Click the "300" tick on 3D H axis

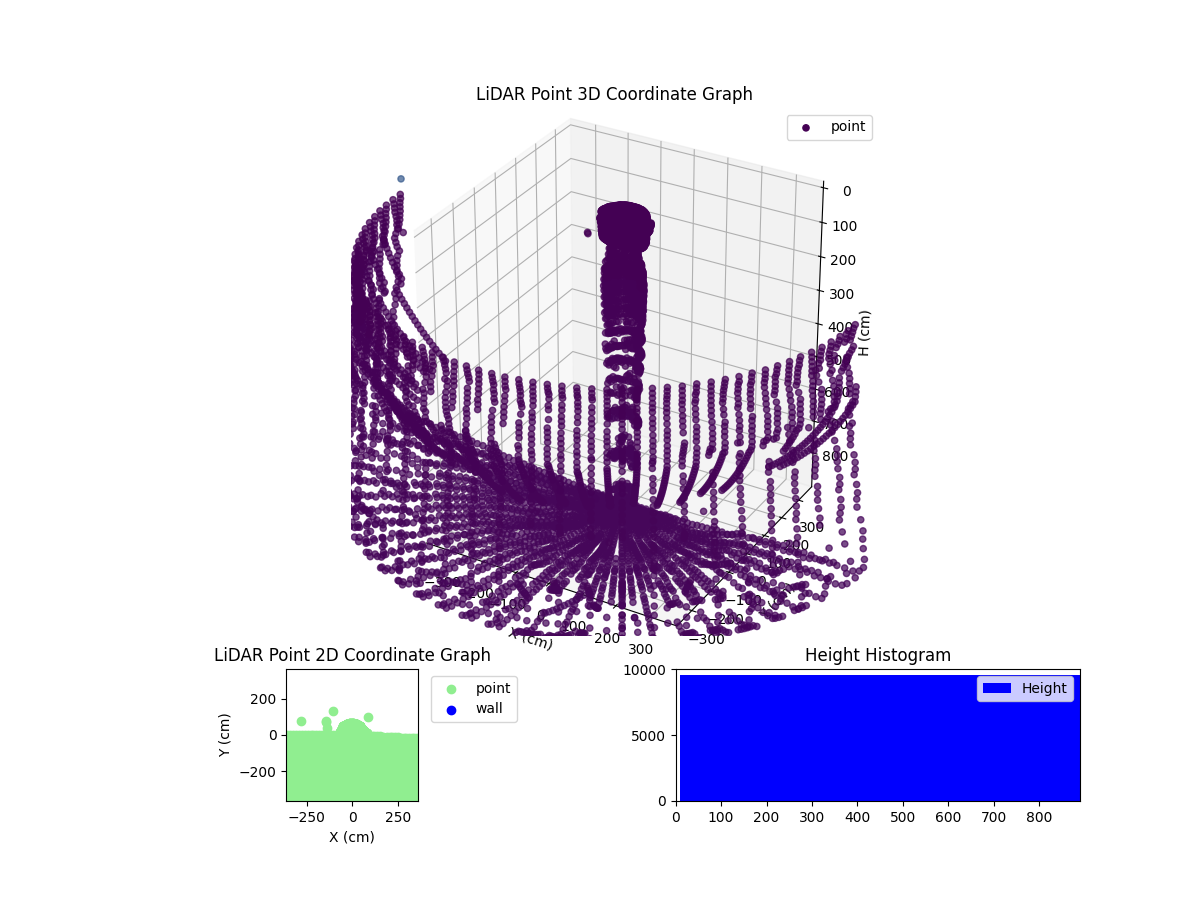coord(842,294)
